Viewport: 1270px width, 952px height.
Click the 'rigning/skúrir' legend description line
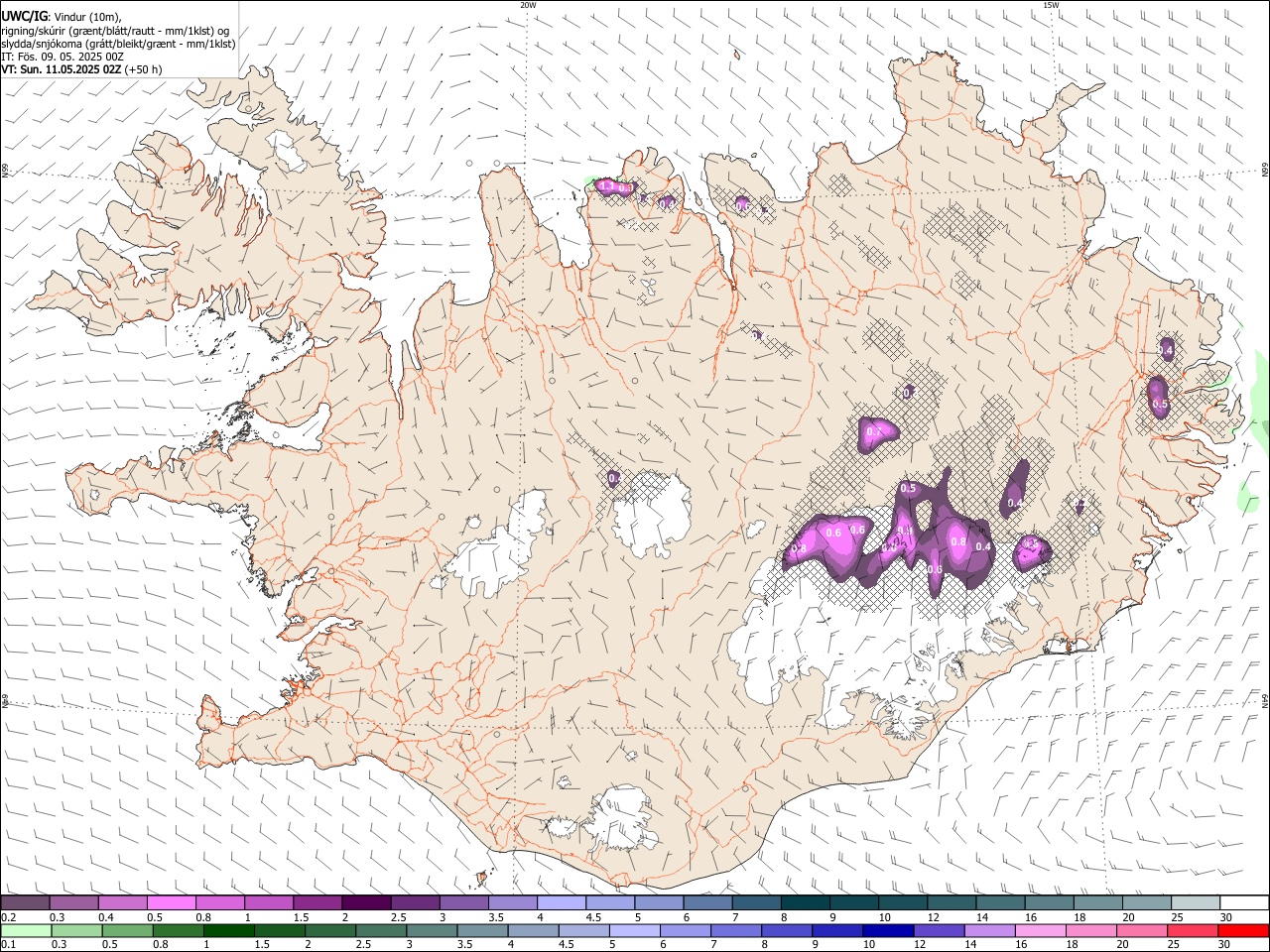[x=115, y=31]
